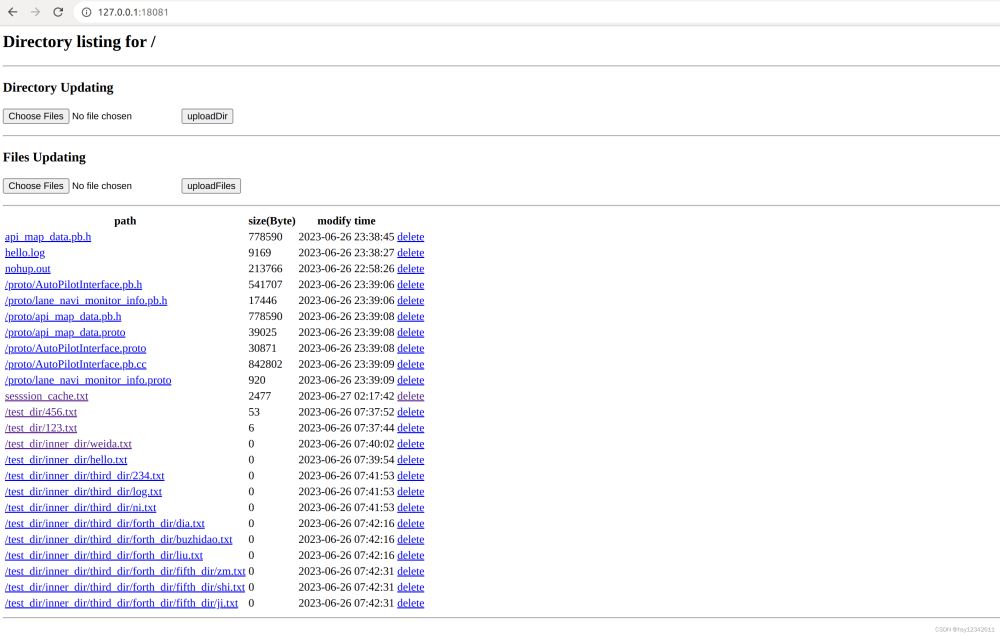Open the third_dir/234.txt link
Viewport: 1000px width, 636px height.
click(x=85, y=476)
